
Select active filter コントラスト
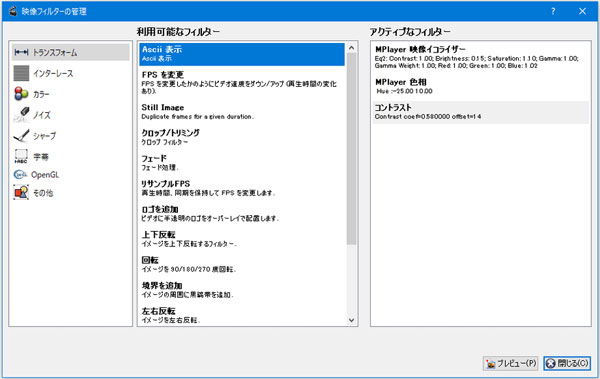(480, 112)
